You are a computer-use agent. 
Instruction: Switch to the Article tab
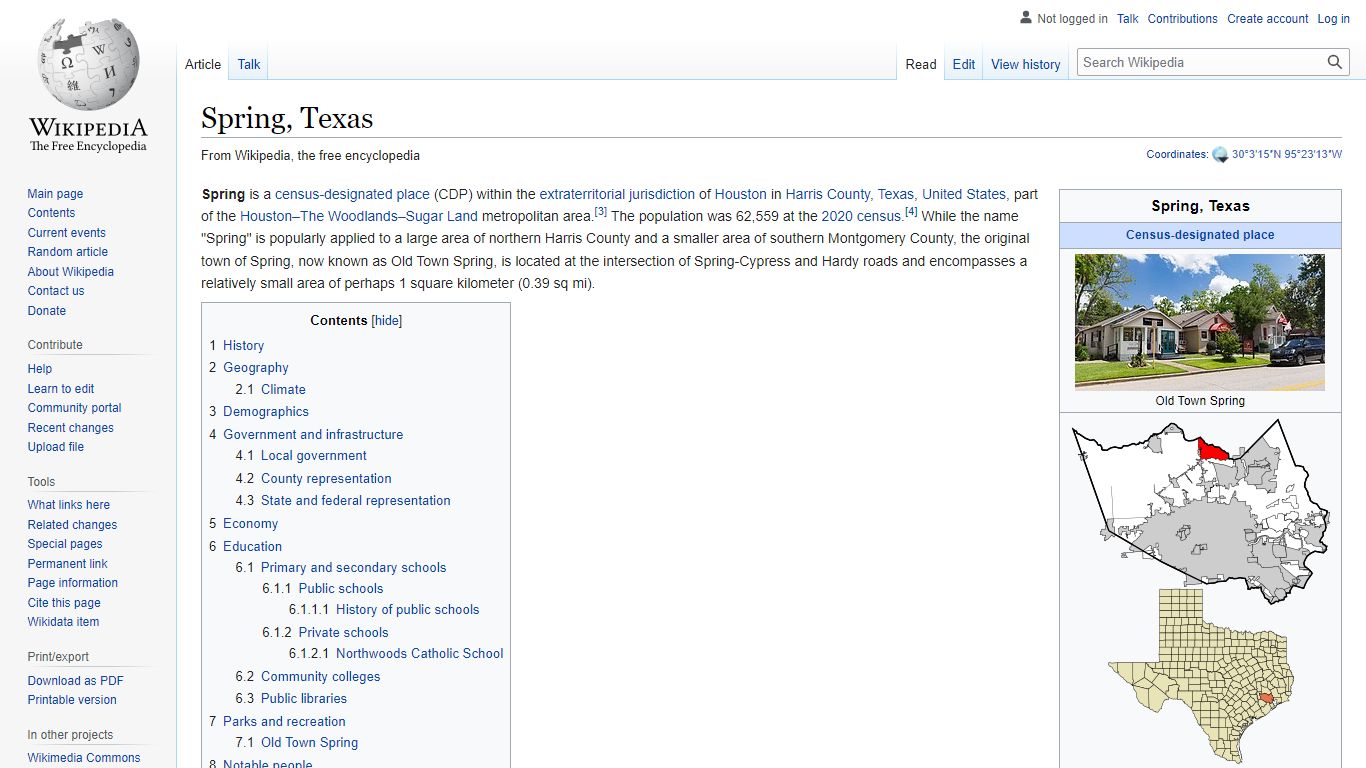pos(203,64)
